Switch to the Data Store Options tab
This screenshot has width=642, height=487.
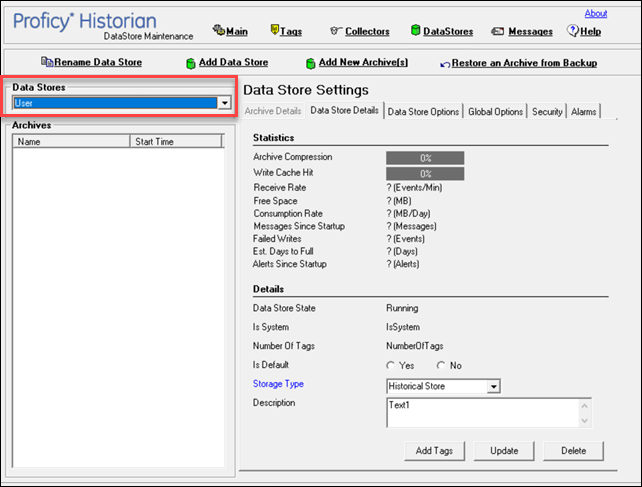423,111
